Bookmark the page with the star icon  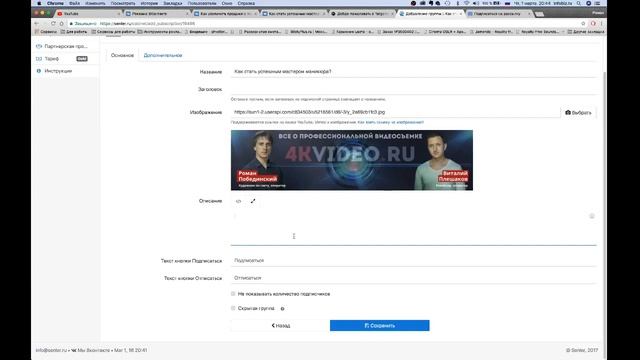coord(583,24)
